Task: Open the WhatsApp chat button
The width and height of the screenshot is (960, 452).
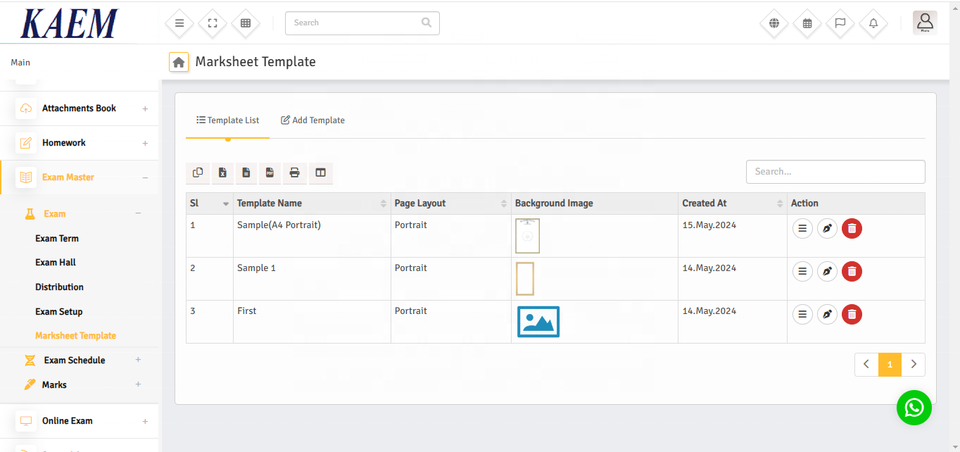Action: [x=913, y=407]
